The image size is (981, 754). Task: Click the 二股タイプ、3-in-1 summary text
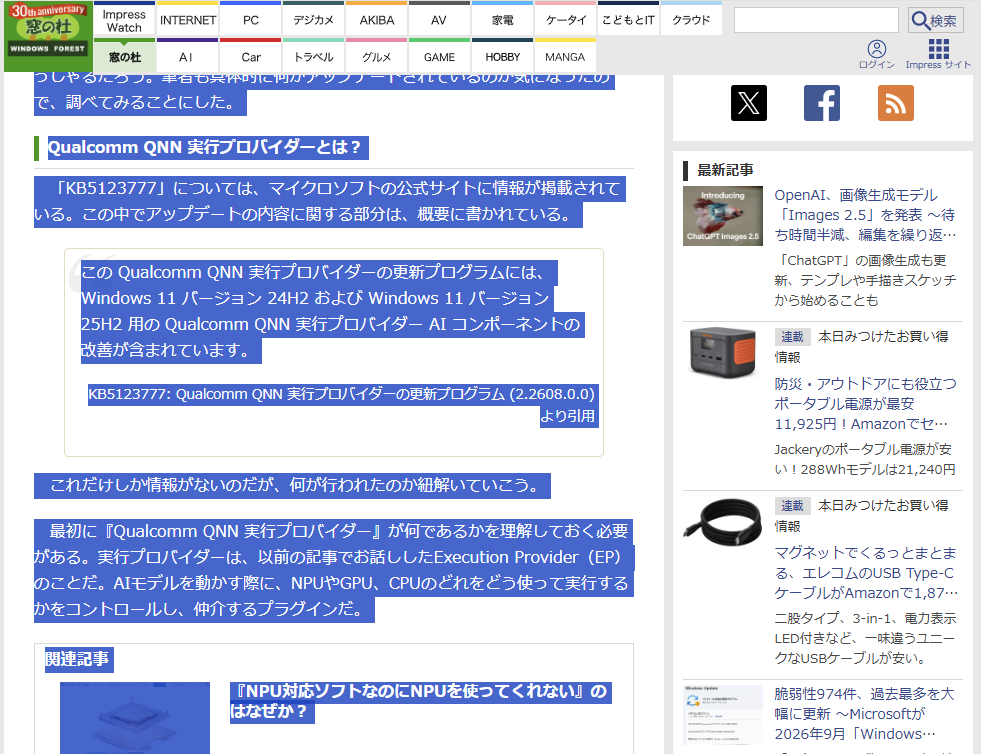click(x=865, y=638)
